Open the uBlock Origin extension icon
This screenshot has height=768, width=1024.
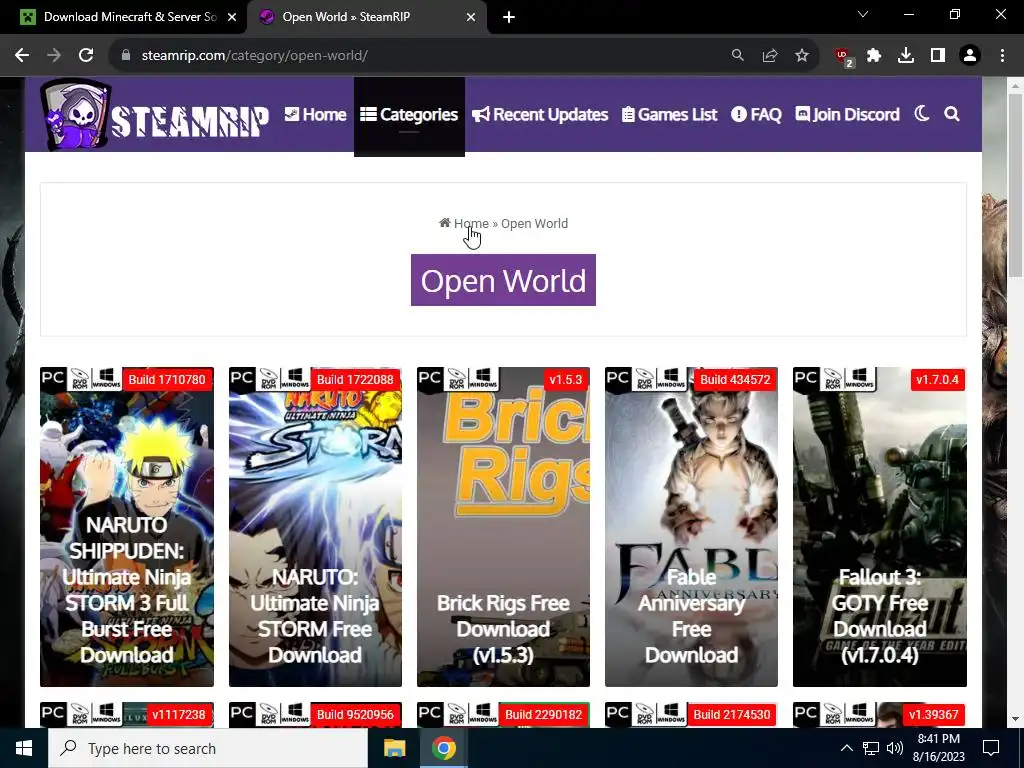pyautogui.click(x=844, y=57)
